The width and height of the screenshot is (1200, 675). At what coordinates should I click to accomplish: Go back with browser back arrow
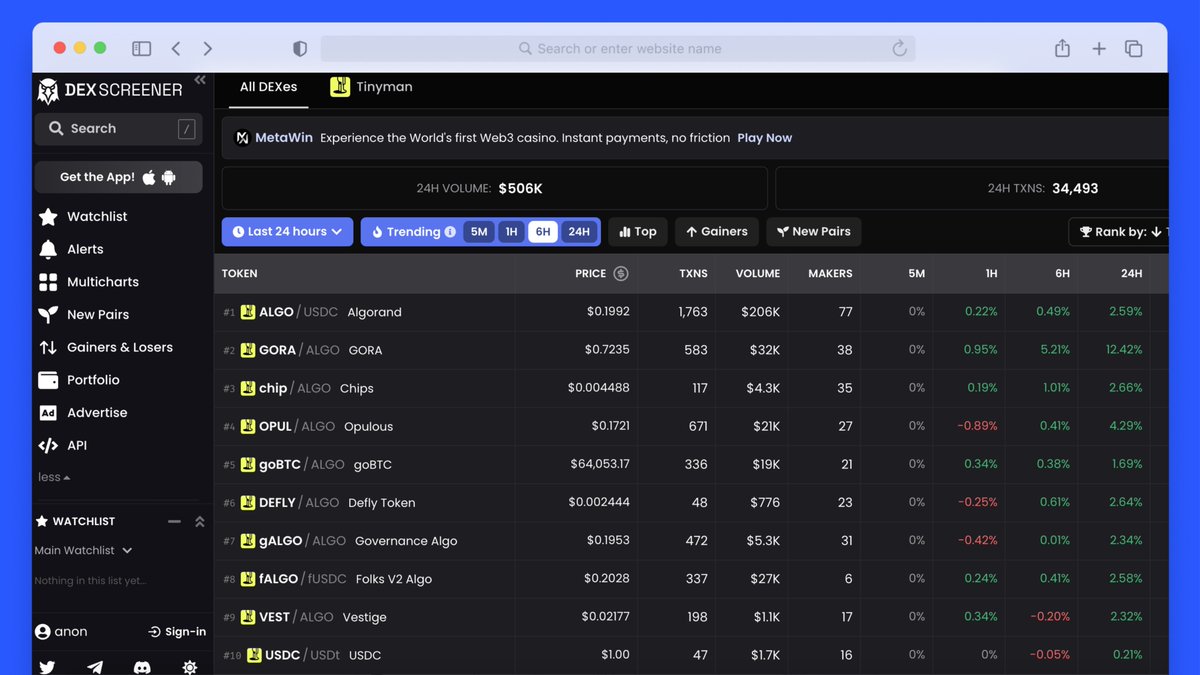(176, 48)
